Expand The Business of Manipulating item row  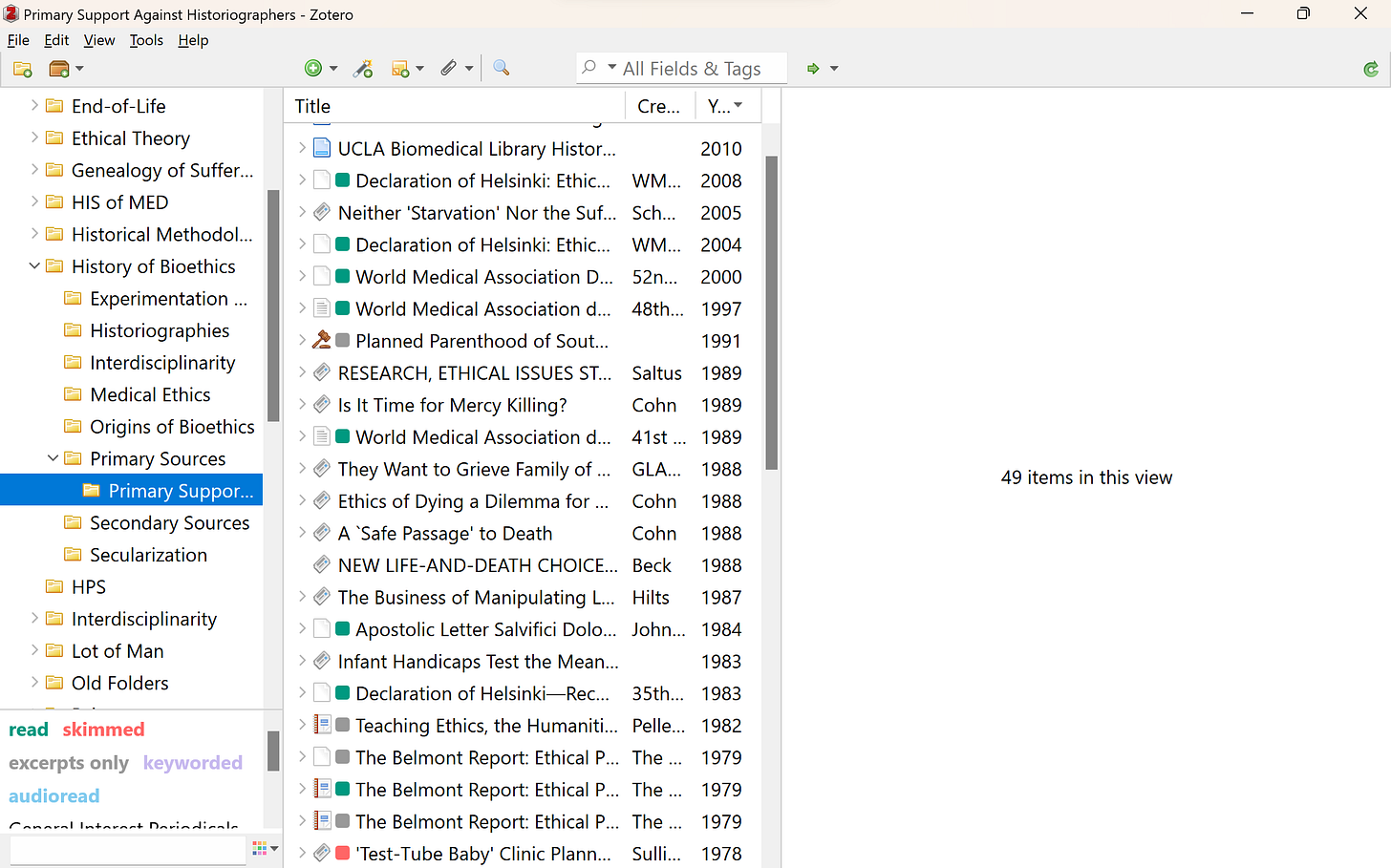click(x=302, y=598)
